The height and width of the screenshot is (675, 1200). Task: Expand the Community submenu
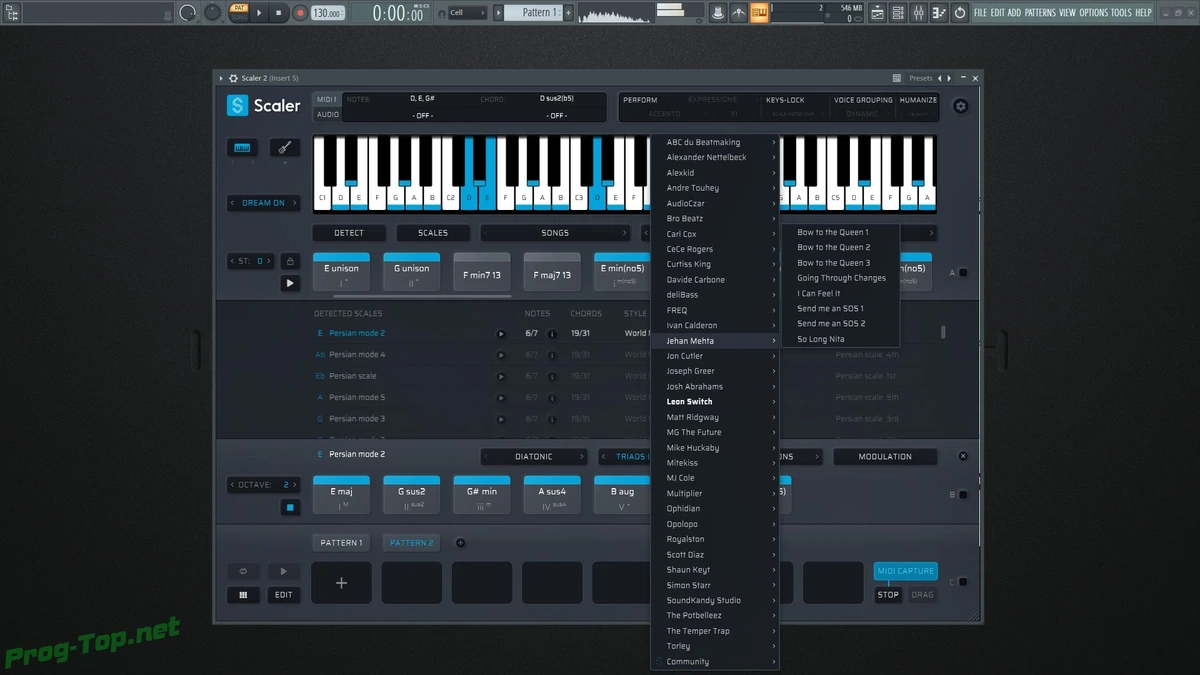(x=715, y=662)
